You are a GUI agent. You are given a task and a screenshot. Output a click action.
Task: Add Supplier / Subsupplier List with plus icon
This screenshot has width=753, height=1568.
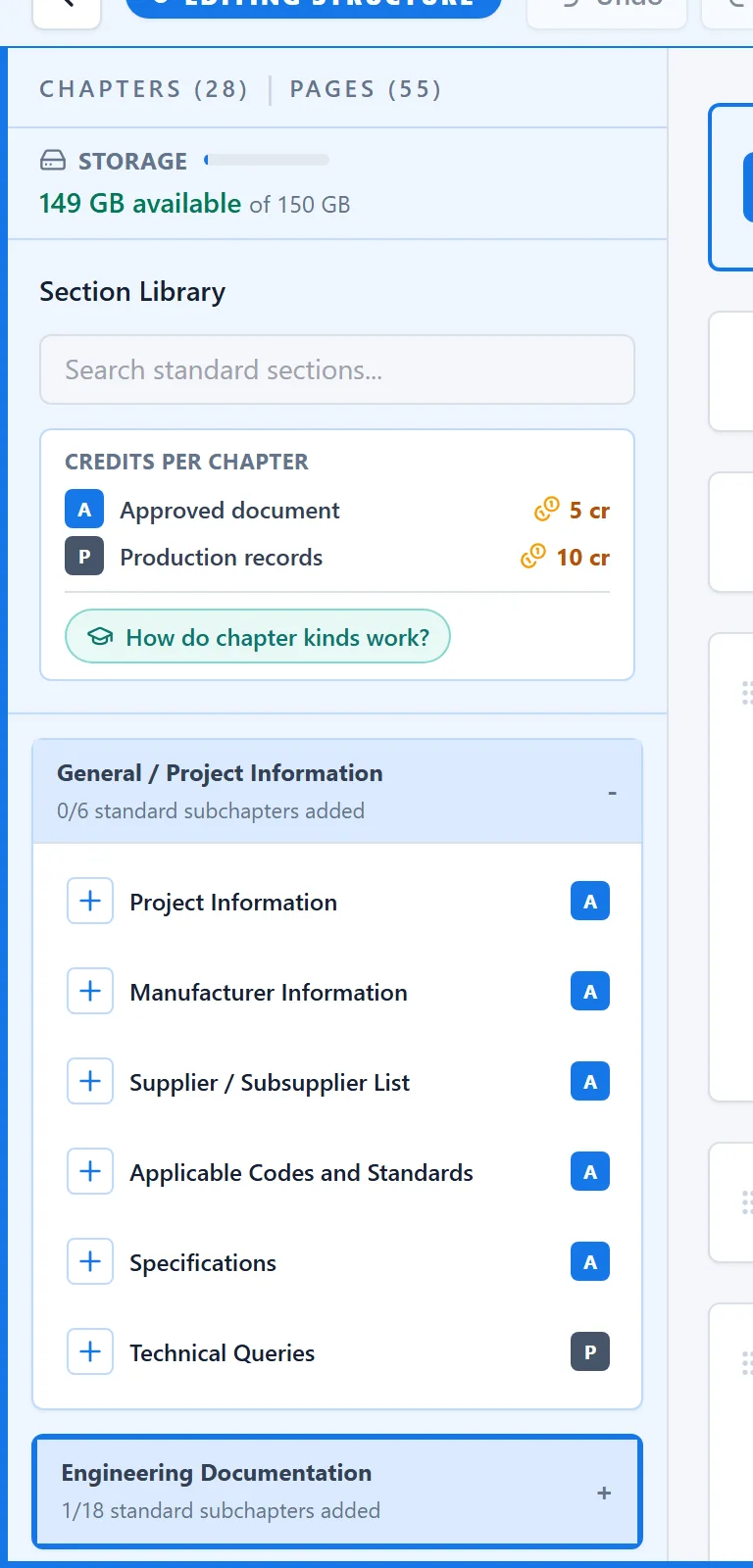pos(90,1081)
